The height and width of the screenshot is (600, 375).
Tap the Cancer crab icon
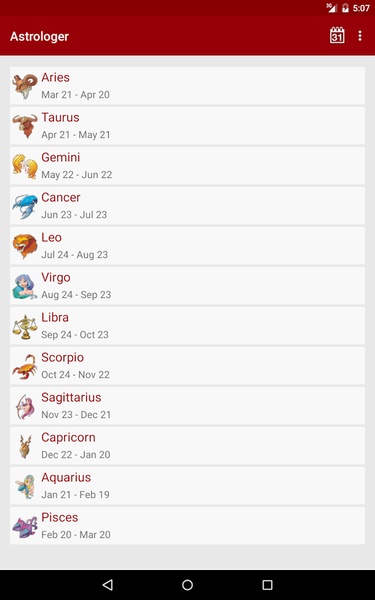[25, 206]
